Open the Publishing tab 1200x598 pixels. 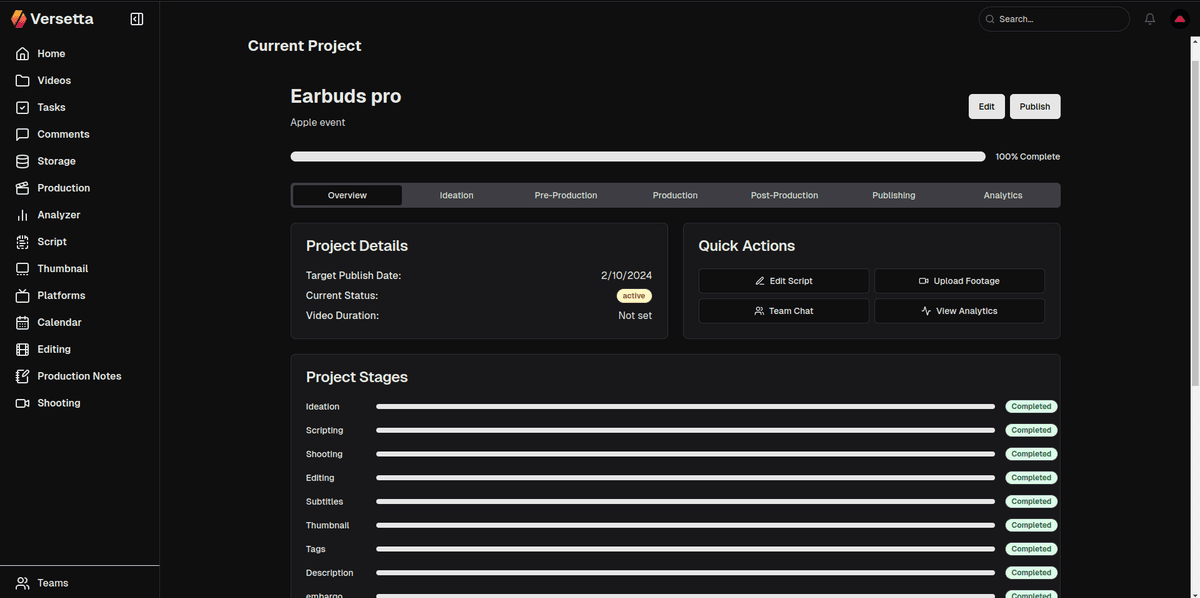894,195
